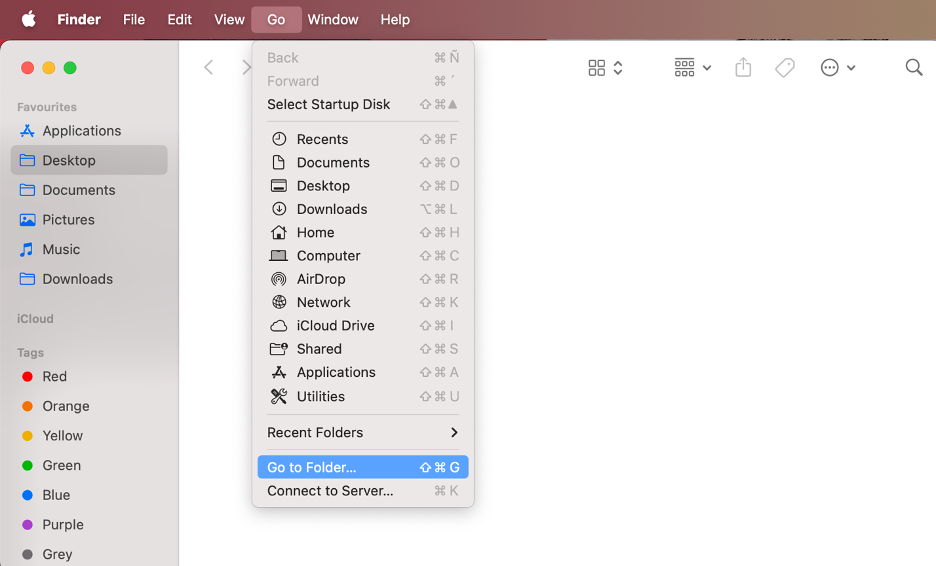Click the Tags section header
Image resolution: width=936 pixels, height=566 pixels.
(x=30, y=353)
